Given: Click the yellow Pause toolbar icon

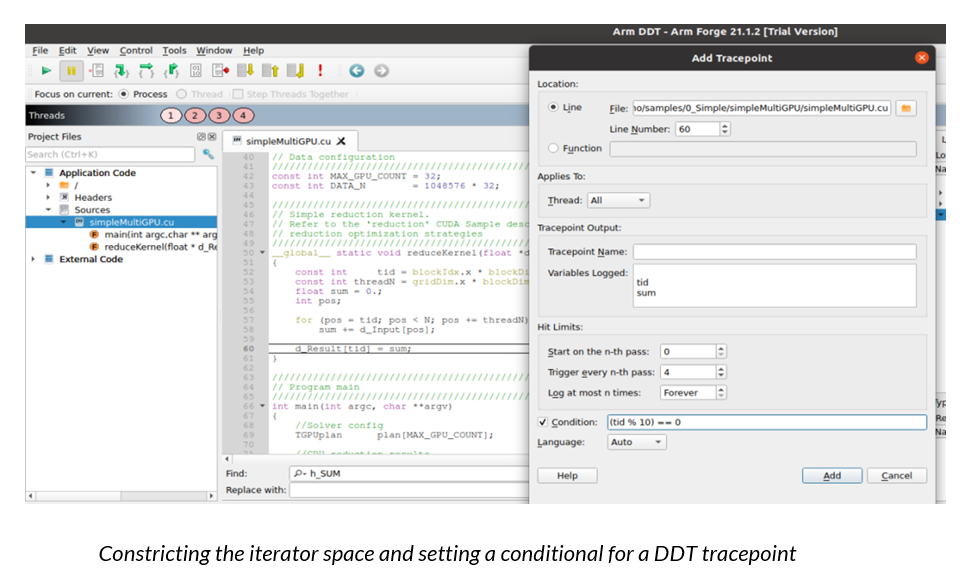Looking at the screenshot, I should (71, 71).
